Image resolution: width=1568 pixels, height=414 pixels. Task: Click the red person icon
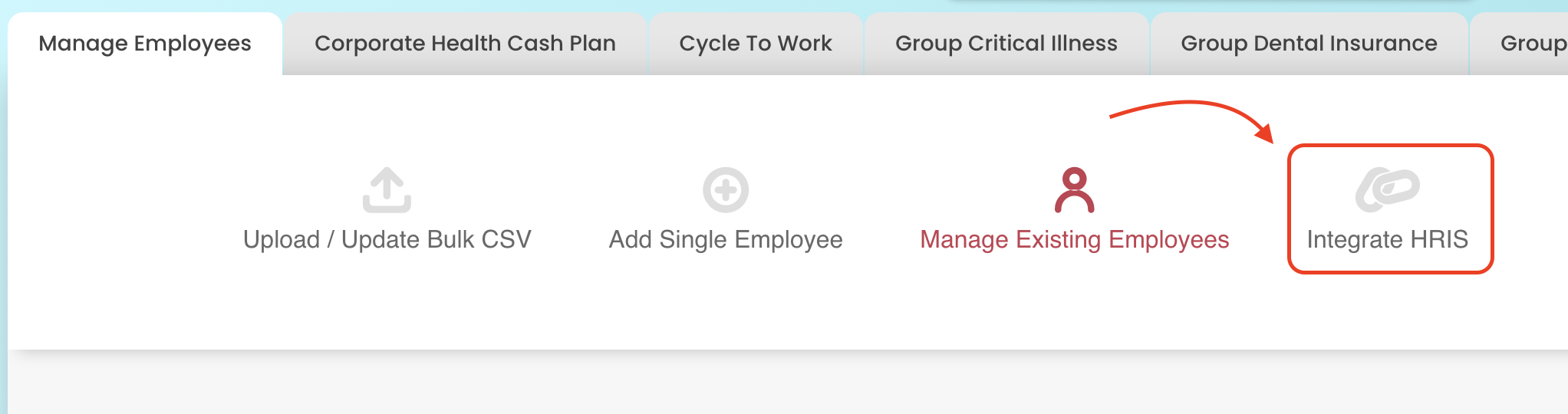tap(1075, 189)
